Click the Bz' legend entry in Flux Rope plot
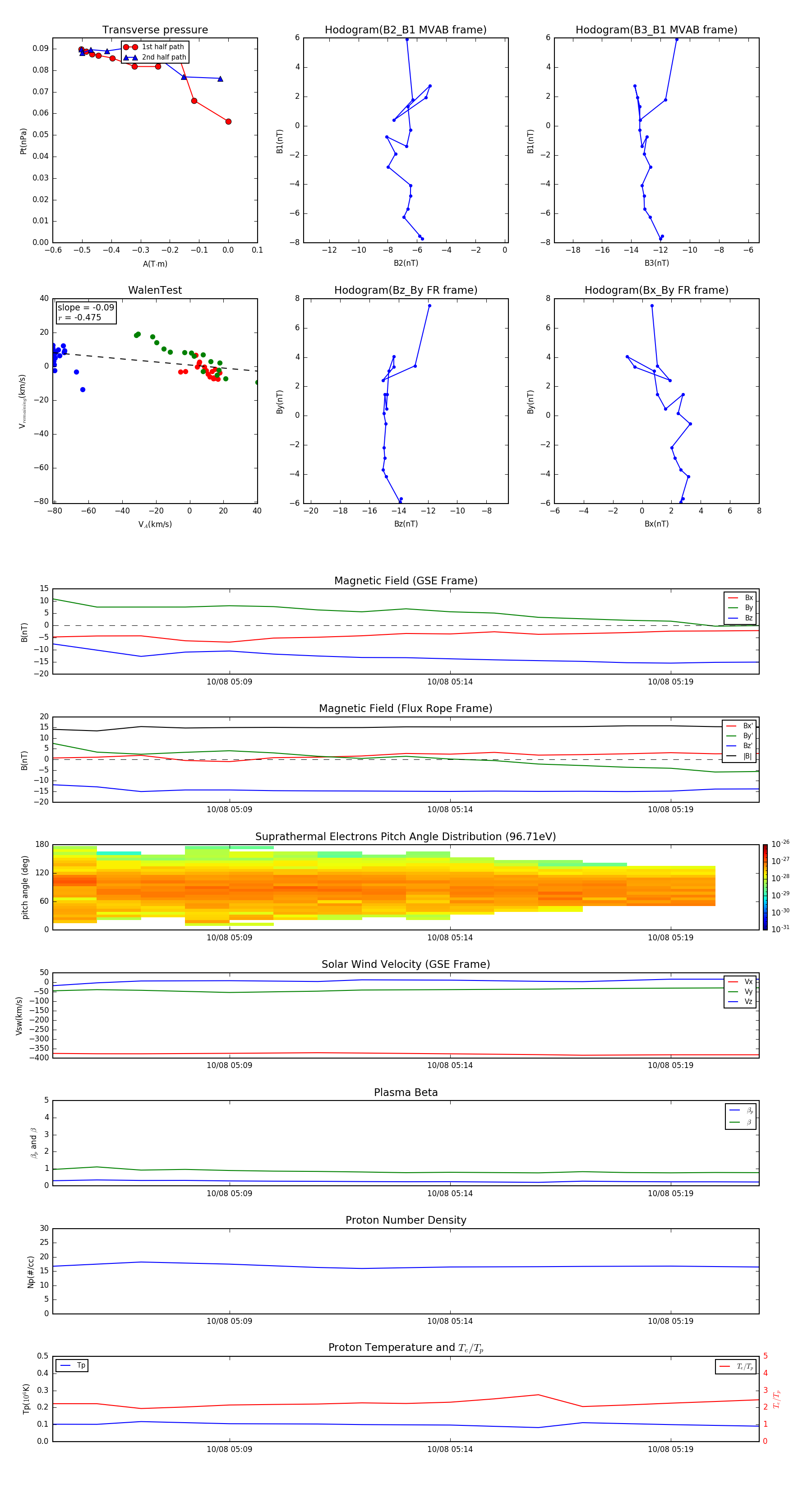Viewport: 812px width, 1489px height. tap(740, 746)
